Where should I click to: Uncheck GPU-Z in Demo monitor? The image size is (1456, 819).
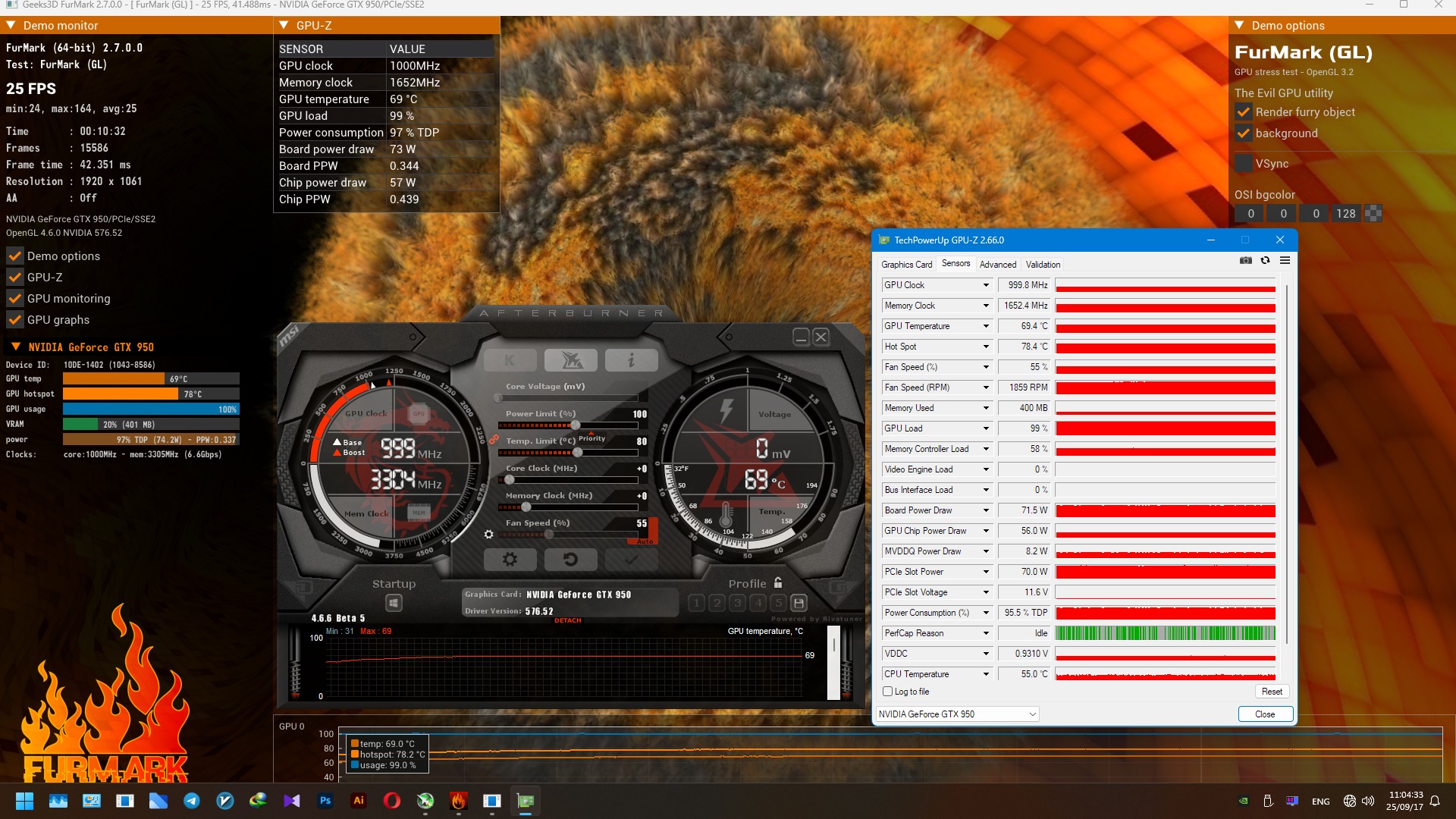[x=15, y=278]
